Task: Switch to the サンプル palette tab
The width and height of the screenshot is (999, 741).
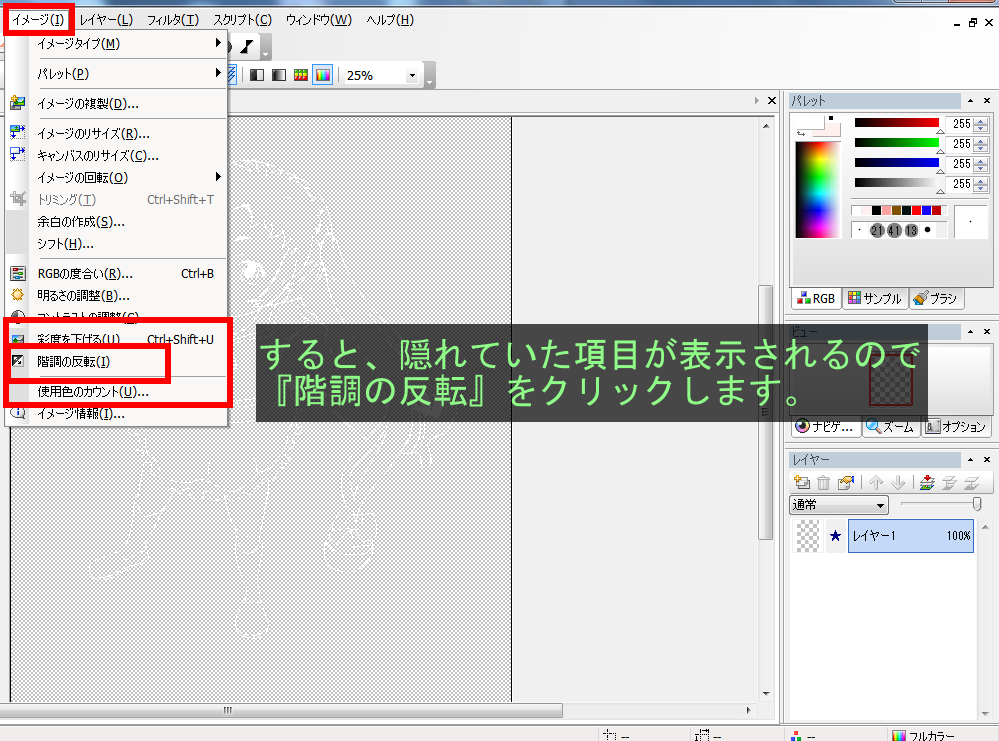Action: 874,298
